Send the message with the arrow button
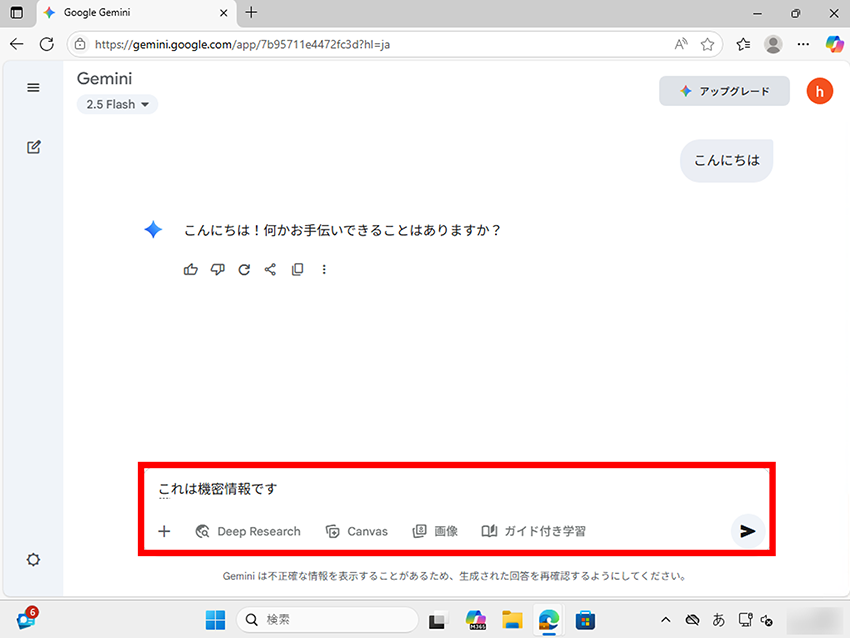This screenshot has height=638, width=850. coord(747,531)
